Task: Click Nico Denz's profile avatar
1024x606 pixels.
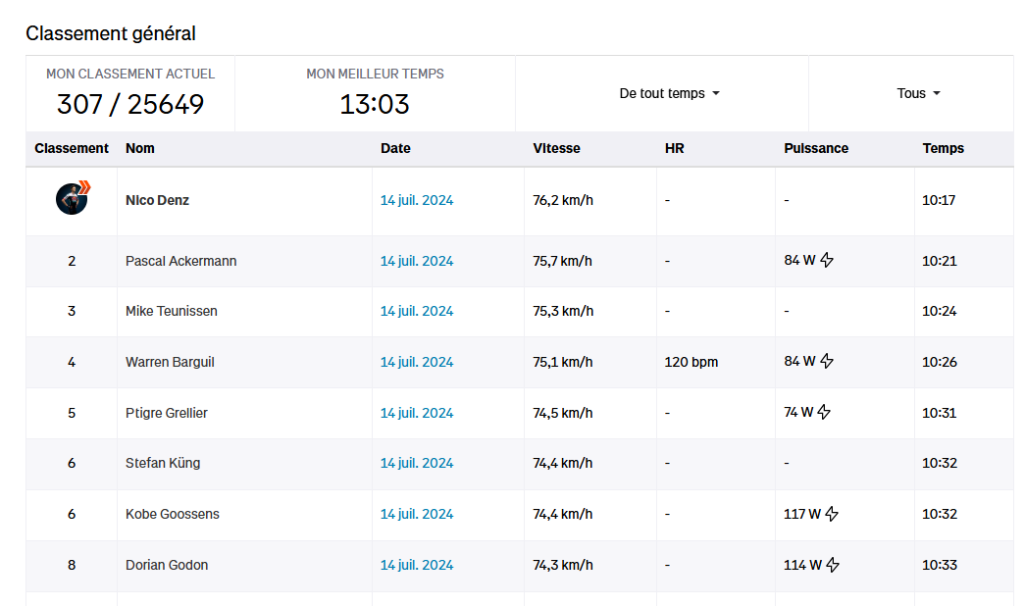Action: pyautogui.click(x=72, y=199)
